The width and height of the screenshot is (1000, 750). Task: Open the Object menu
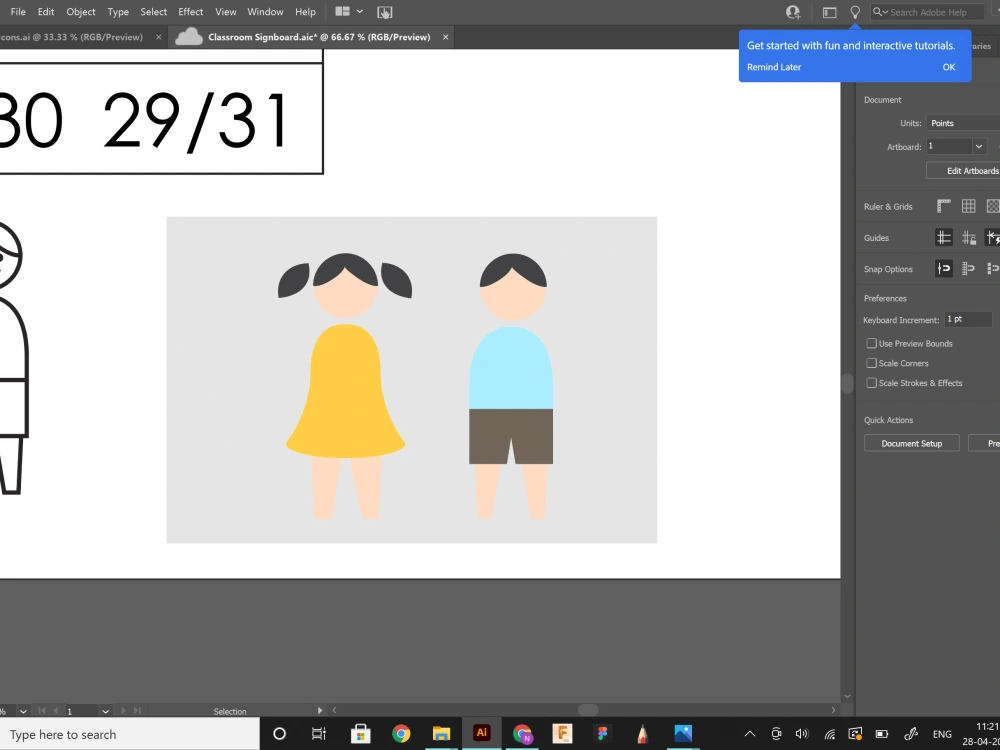[81, 11]
